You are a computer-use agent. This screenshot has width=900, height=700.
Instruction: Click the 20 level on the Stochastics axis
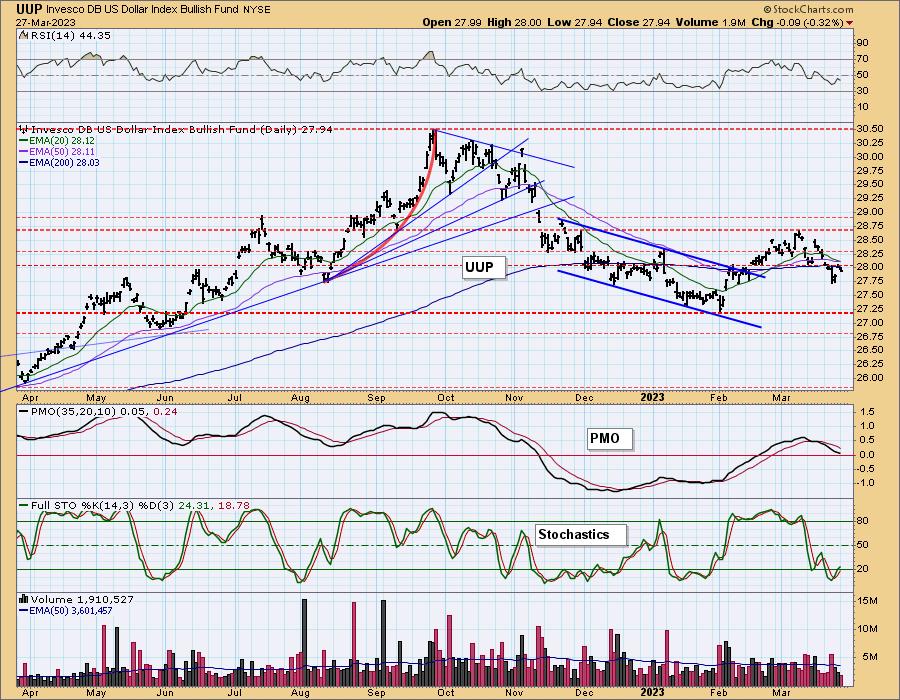pos(862,569)
